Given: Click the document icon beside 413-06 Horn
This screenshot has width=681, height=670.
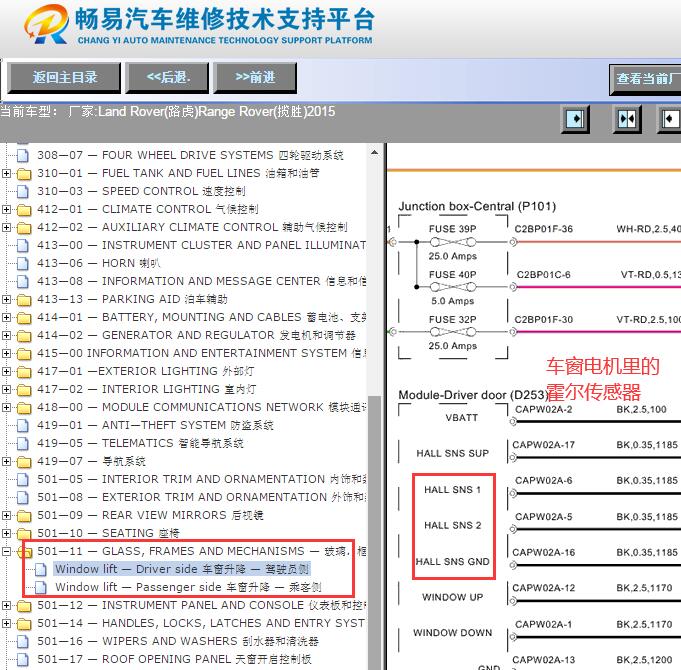Looking at the screenshot, I should click(23, 263).
